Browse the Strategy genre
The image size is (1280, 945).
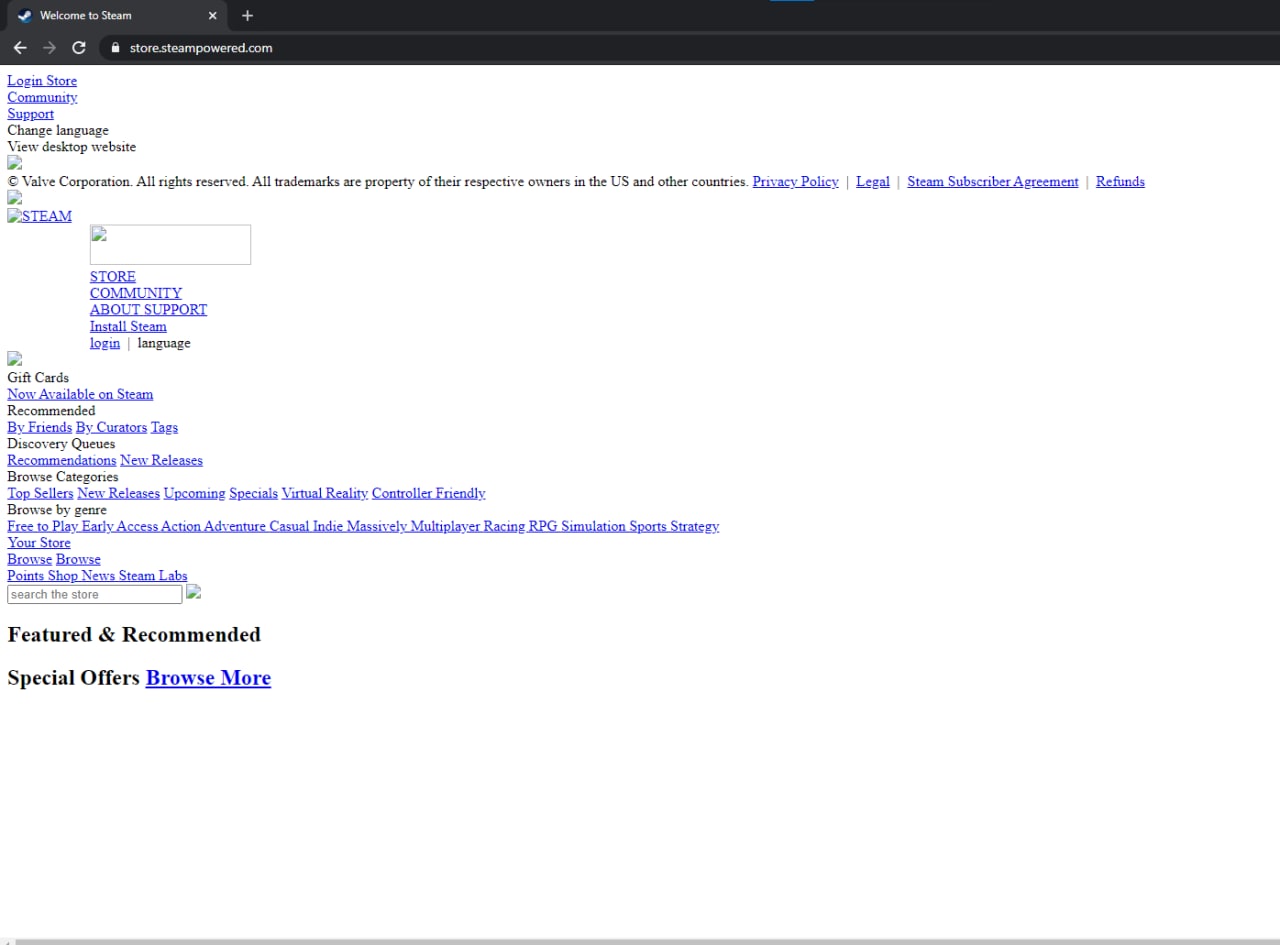point(694,526)
